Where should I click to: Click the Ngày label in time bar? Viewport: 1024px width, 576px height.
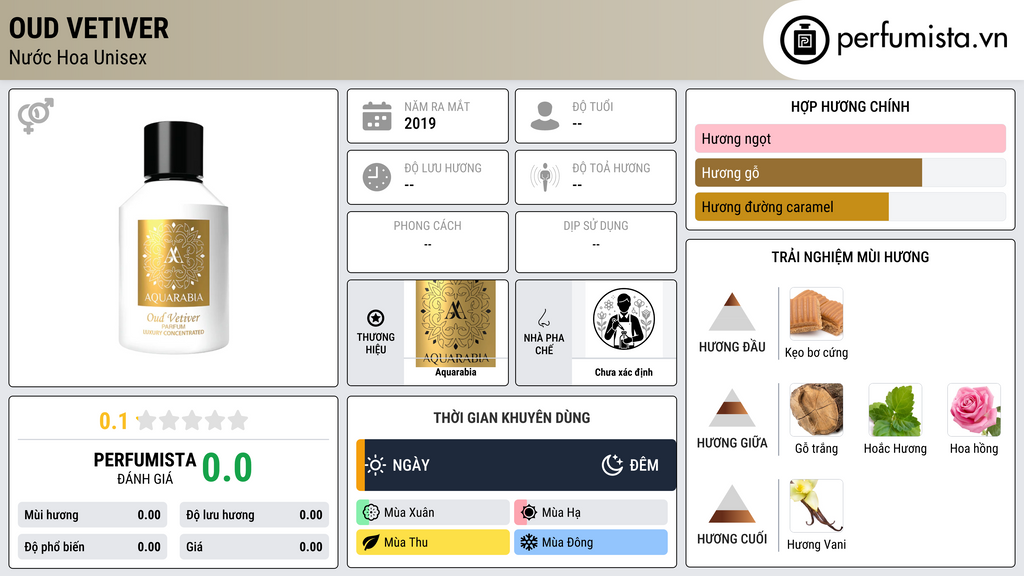tap(411, 465)
